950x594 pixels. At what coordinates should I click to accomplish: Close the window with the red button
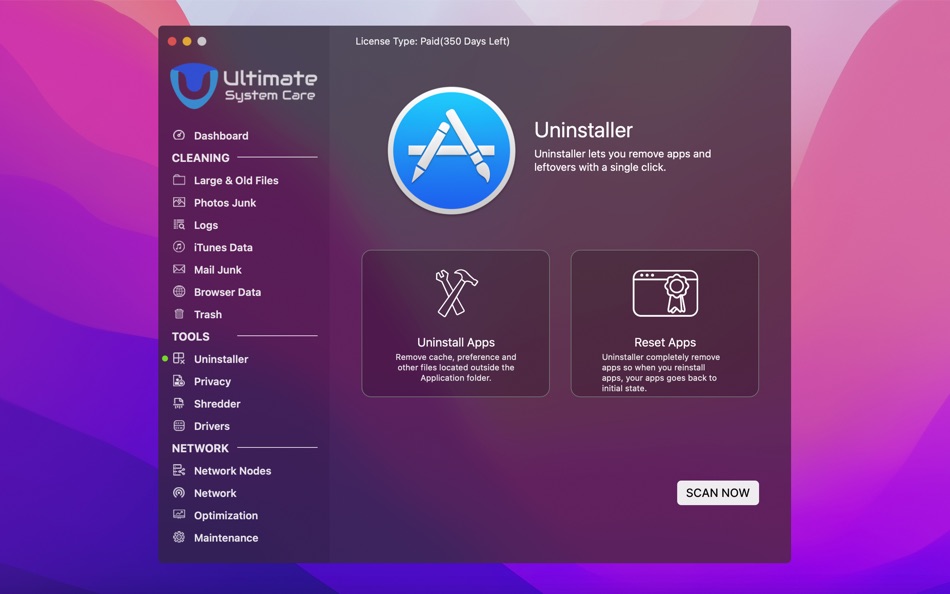[x=172, y=41]
